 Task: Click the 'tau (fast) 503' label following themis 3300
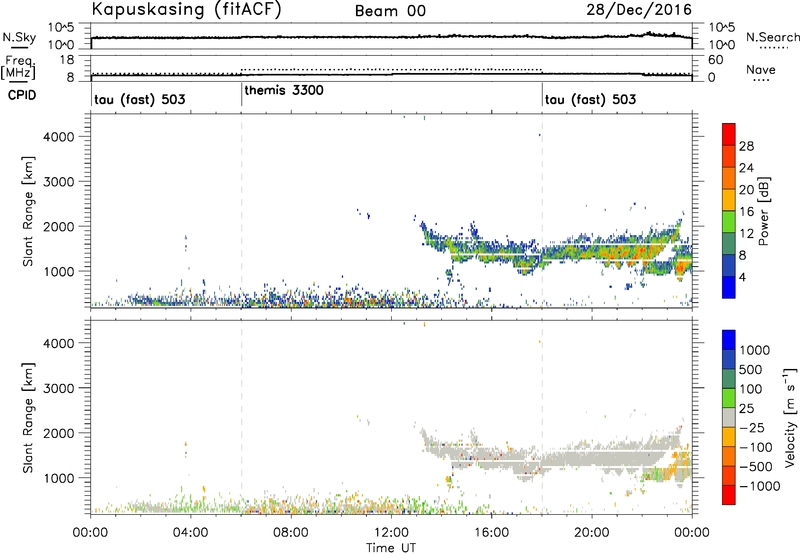pos(590,99)
